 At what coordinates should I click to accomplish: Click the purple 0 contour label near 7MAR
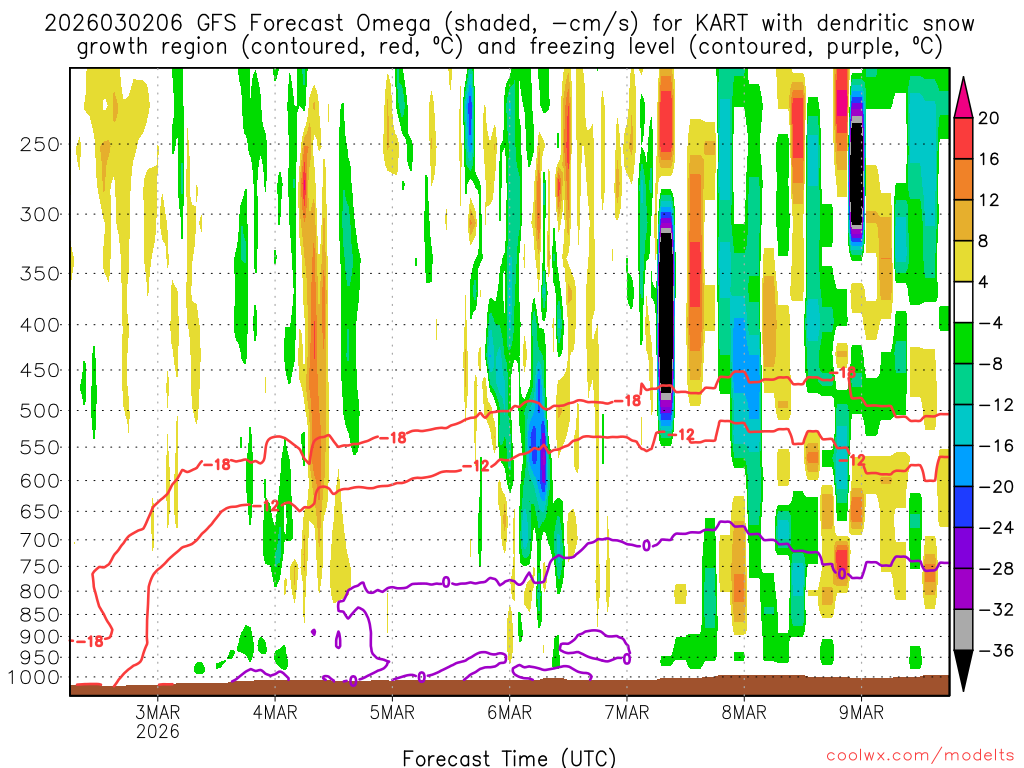(x=647, y=545)
